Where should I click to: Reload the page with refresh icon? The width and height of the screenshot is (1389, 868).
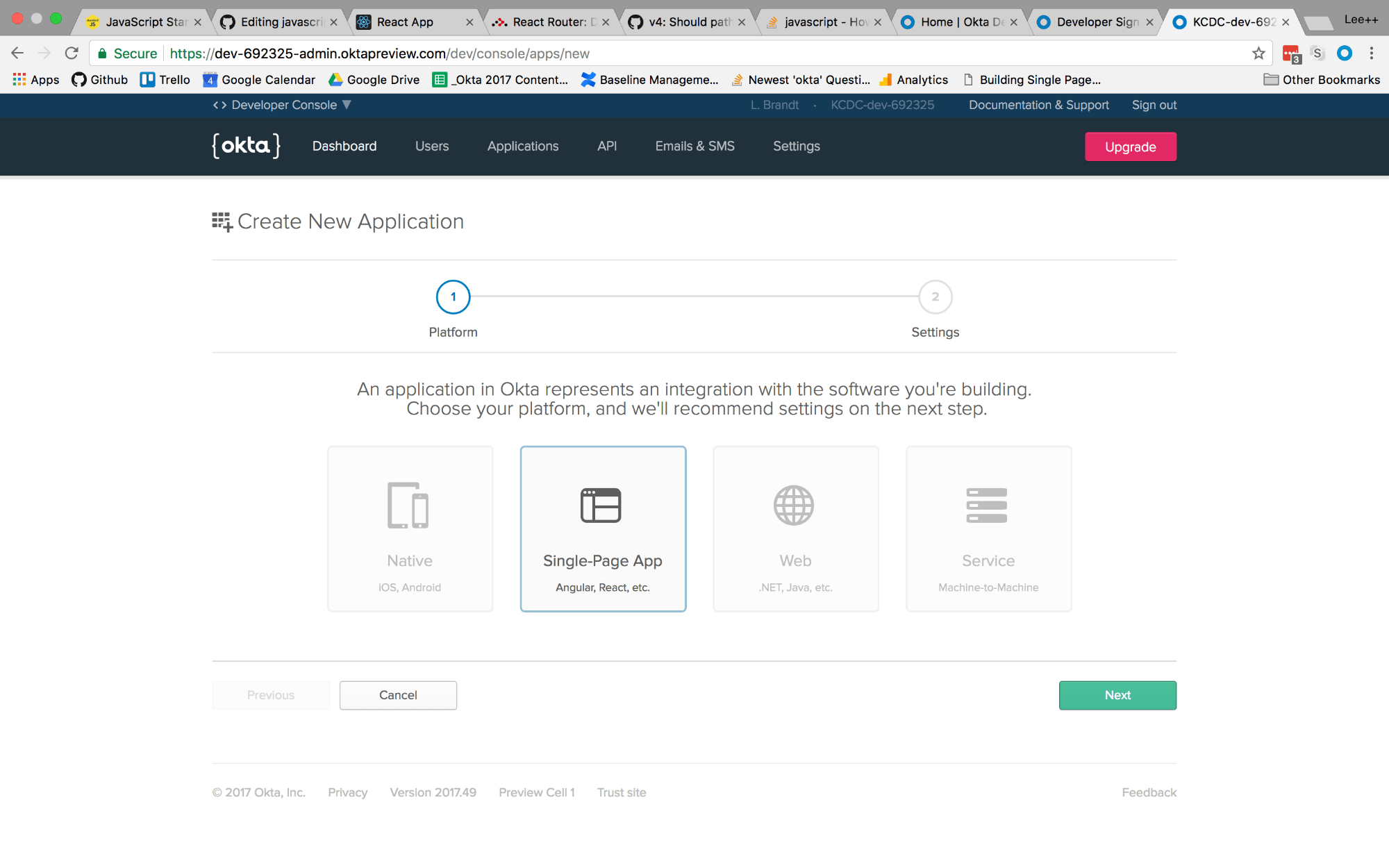pyautogui.click(x=72, y=53)
